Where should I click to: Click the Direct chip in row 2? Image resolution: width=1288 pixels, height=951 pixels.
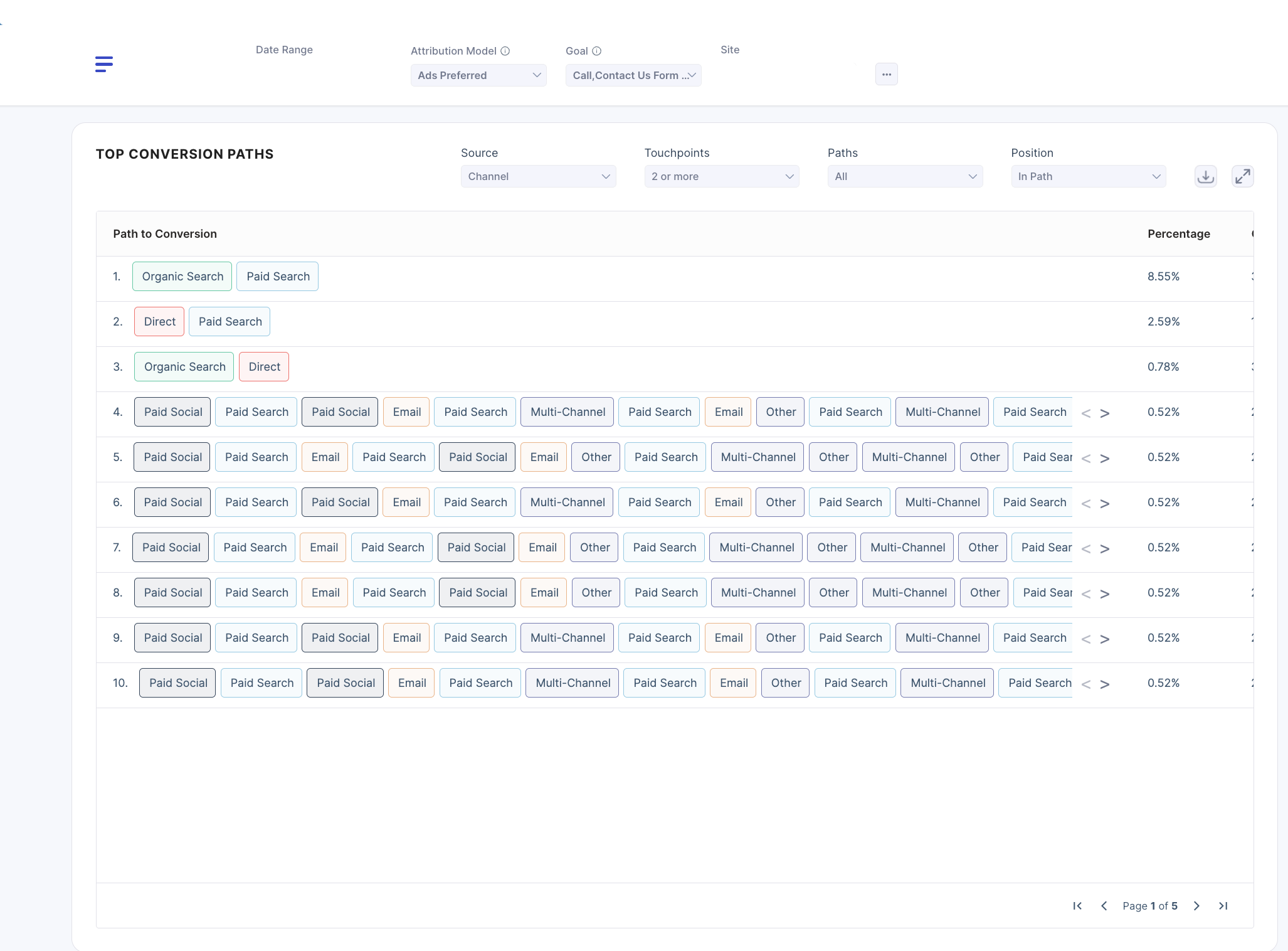point(159,322)
